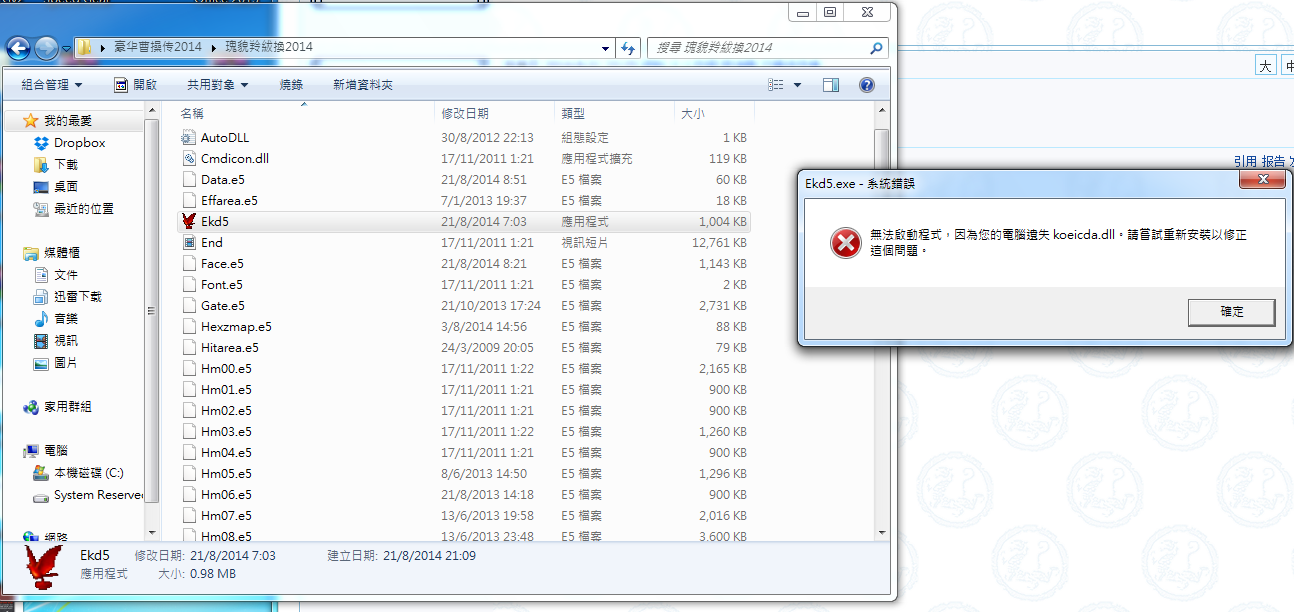Select 媒體櫃 libraries node
The width and height of the screenshot is (1294, 612).
point(61,253)
